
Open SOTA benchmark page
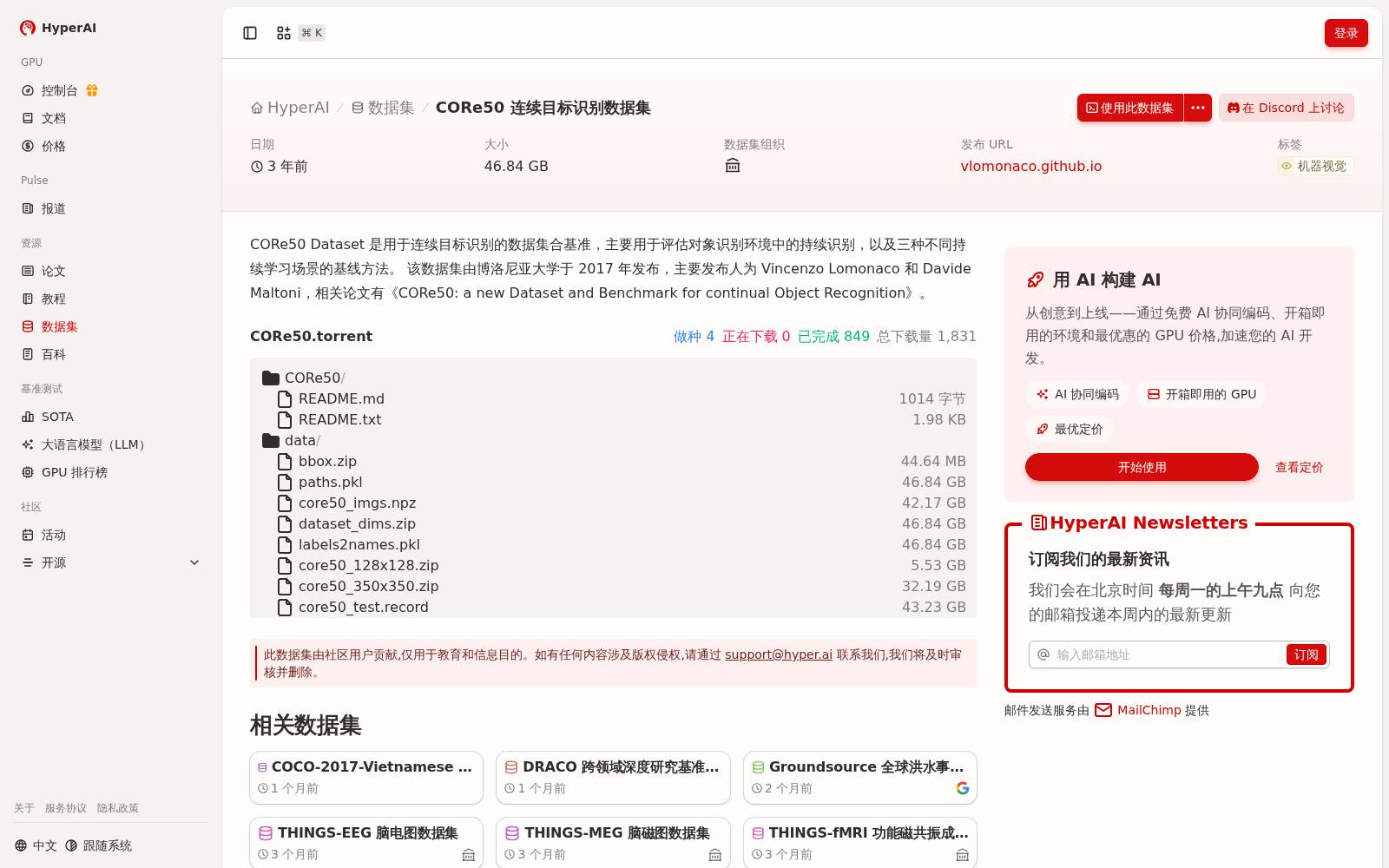click(111, 417)
